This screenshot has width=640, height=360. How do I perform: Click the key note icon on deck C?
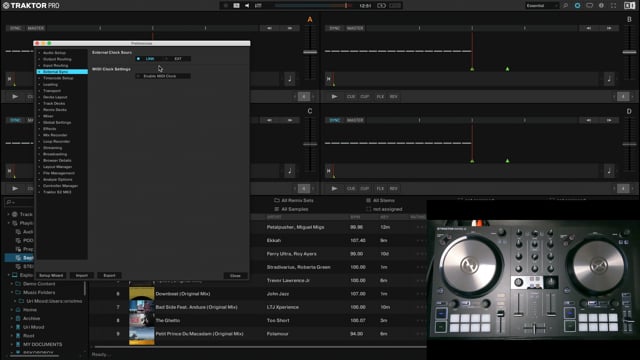[289, 171]
